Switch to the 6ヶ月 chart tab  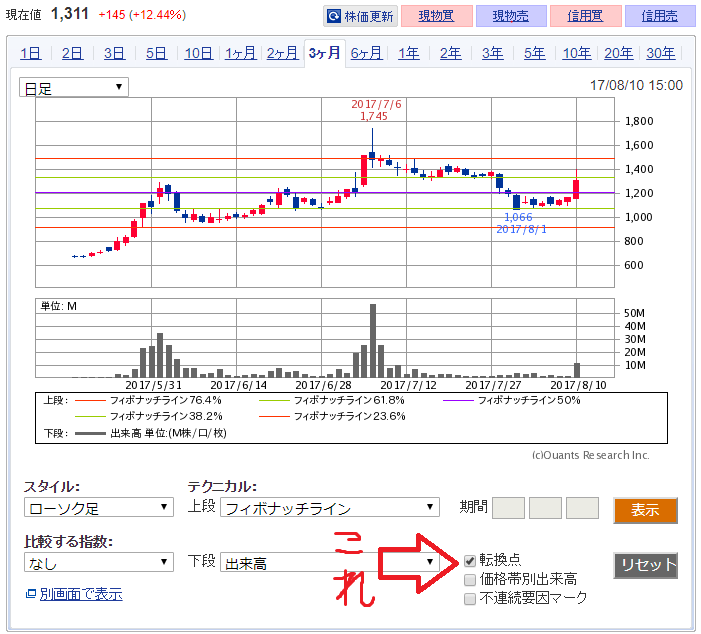(x=366, y=53)
